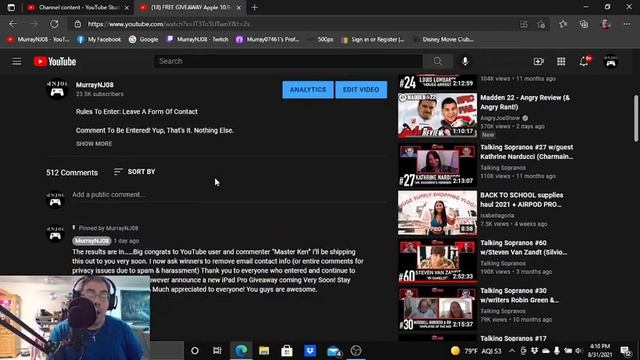Expand description with SHOW MORE
Screen dimensions: 640x360
pyautogui.click(x=94, y=144)
